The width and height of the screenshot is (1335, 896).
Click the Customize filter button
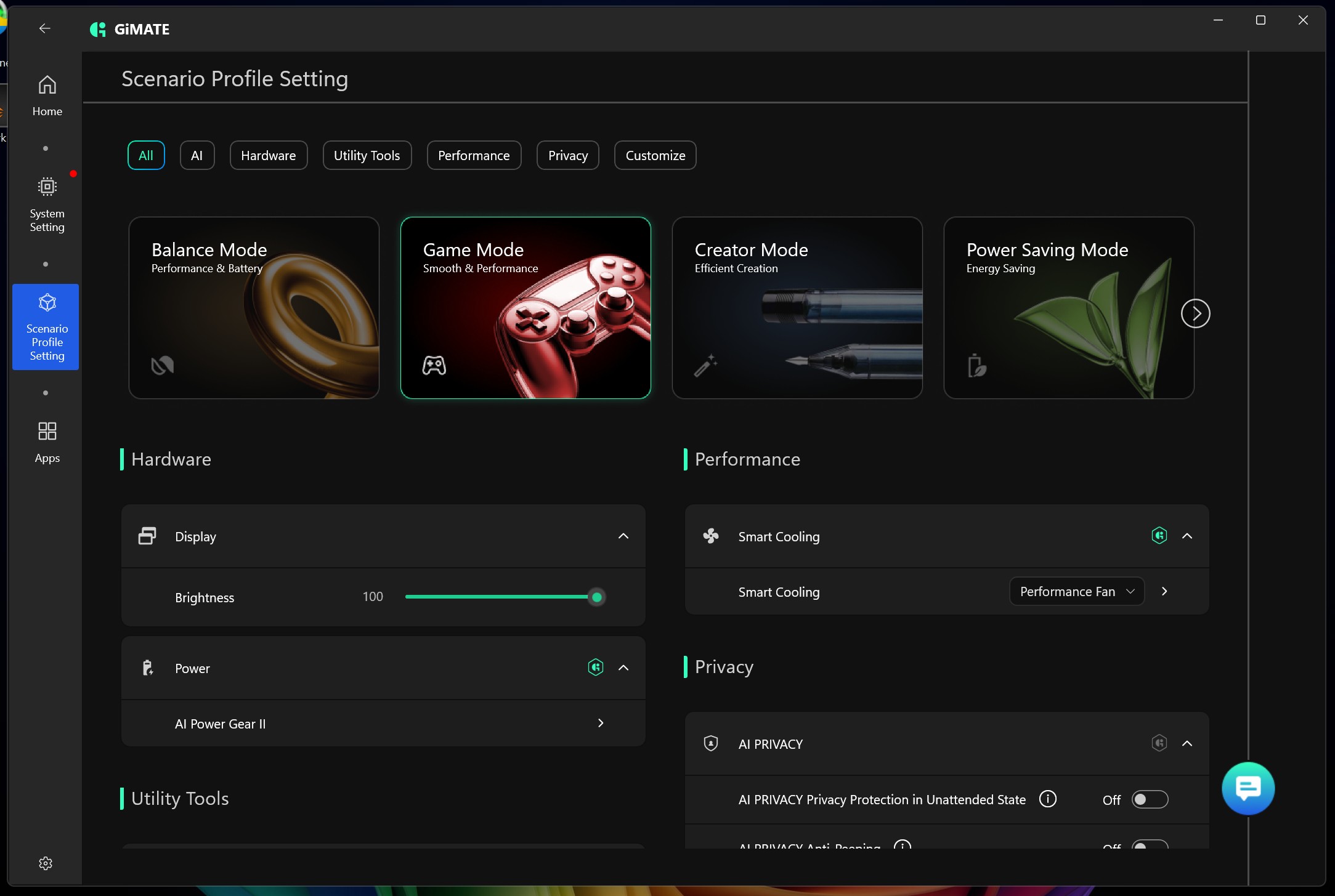655,155
